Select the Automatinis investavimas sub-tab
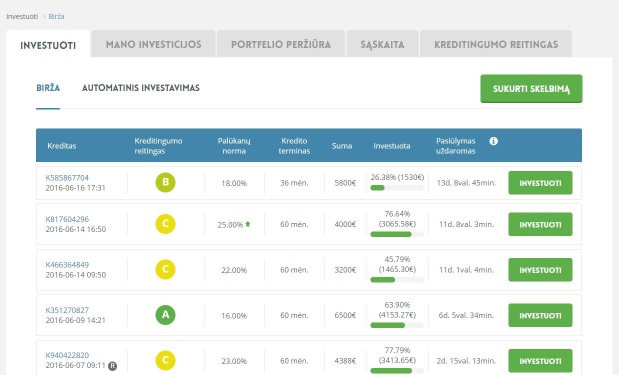 click(141, 88)
